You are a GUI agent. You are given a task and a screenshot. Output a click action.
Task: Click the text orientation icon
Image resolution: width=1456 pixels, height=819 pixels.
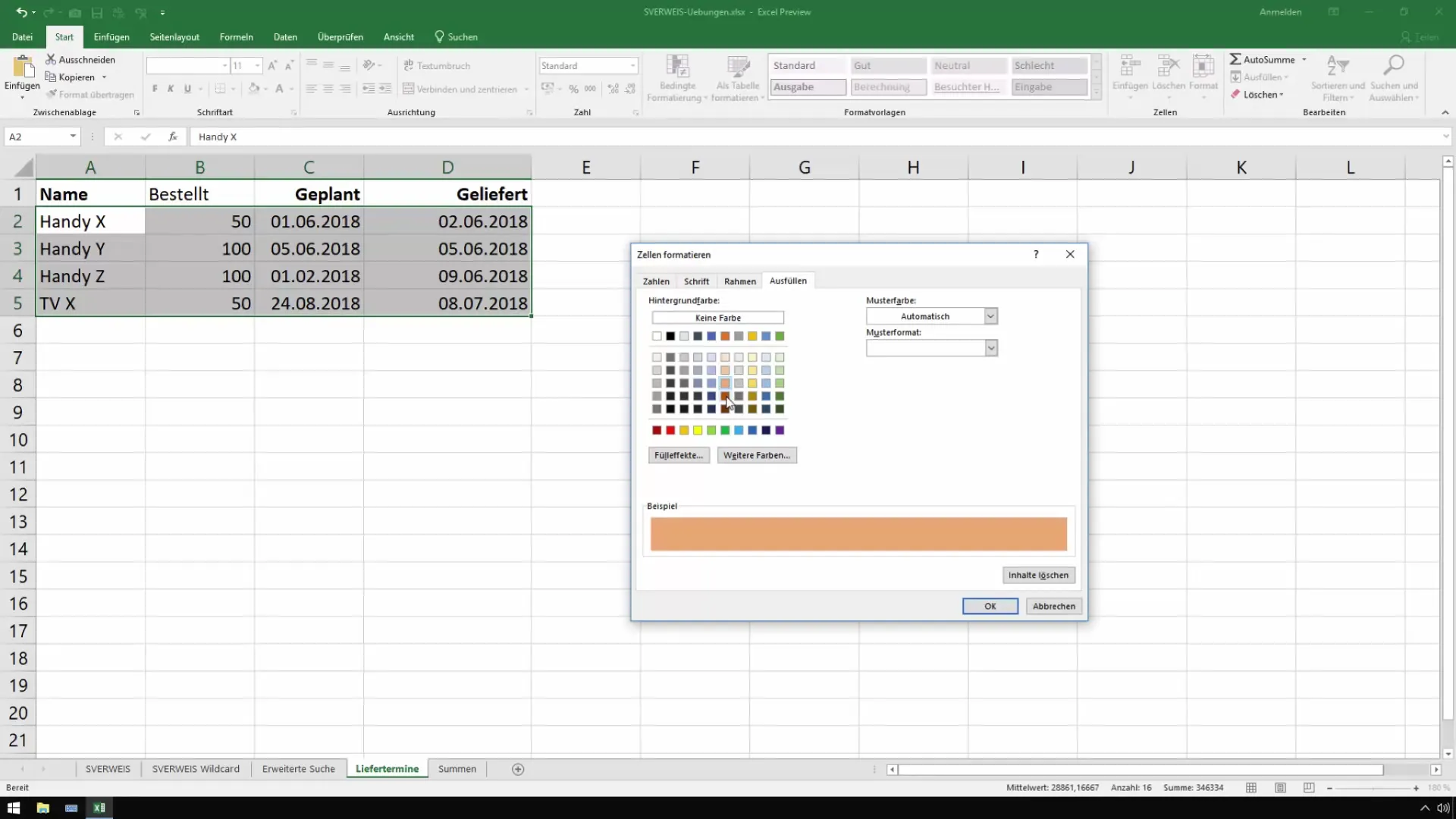pyautogui.click(x=369, y=65)
